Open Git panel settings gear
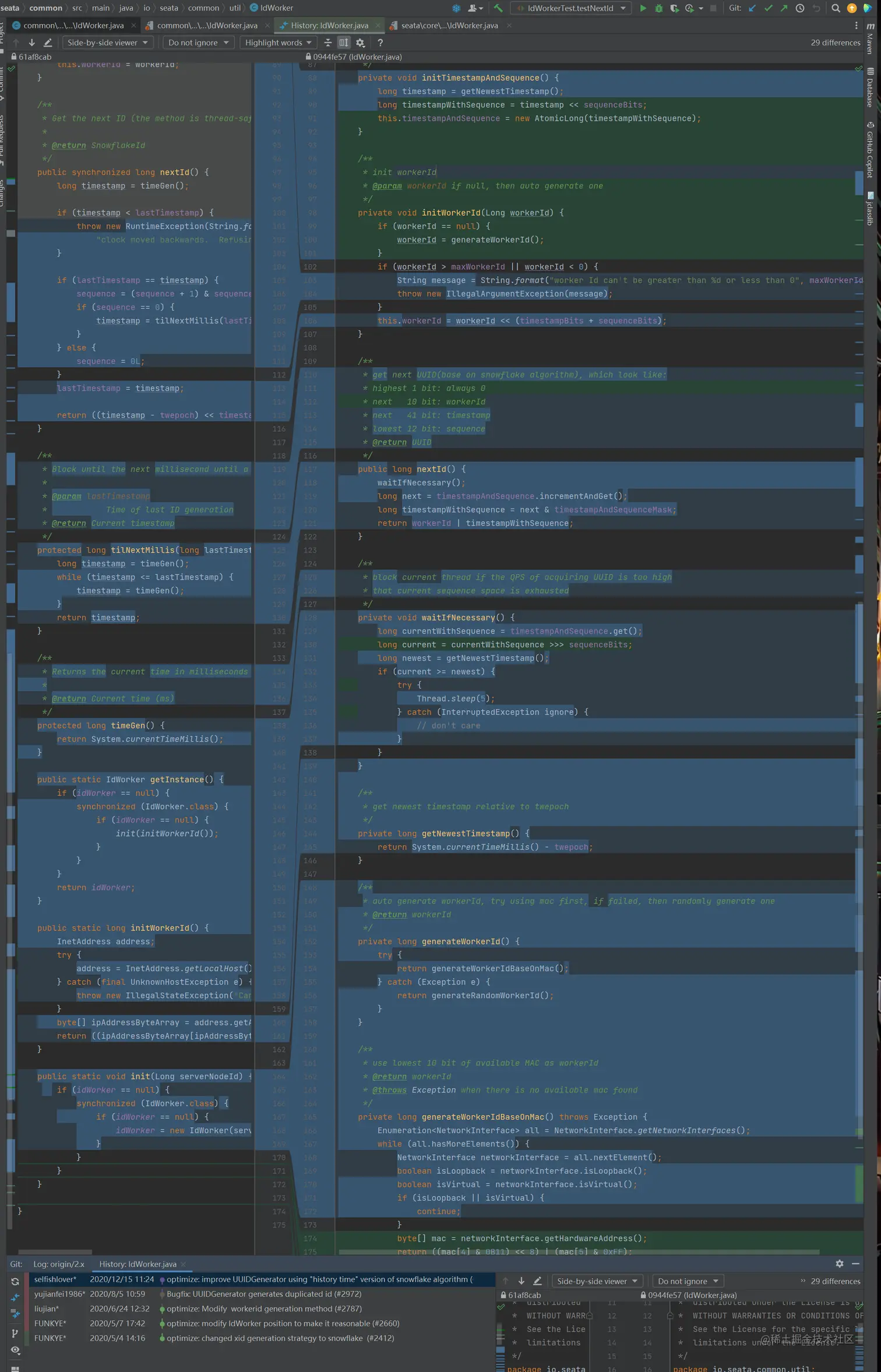Image resolution: width=881 pixels, height=1372 pixels. (839, 1264)
